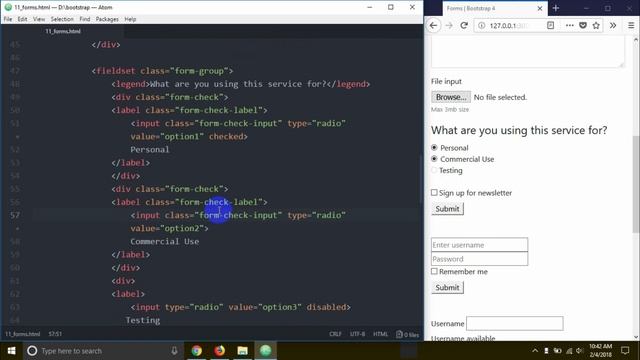Open the Packages menu in Atom
This screenshot has height=360, width=640.
[x=107, y=19]
